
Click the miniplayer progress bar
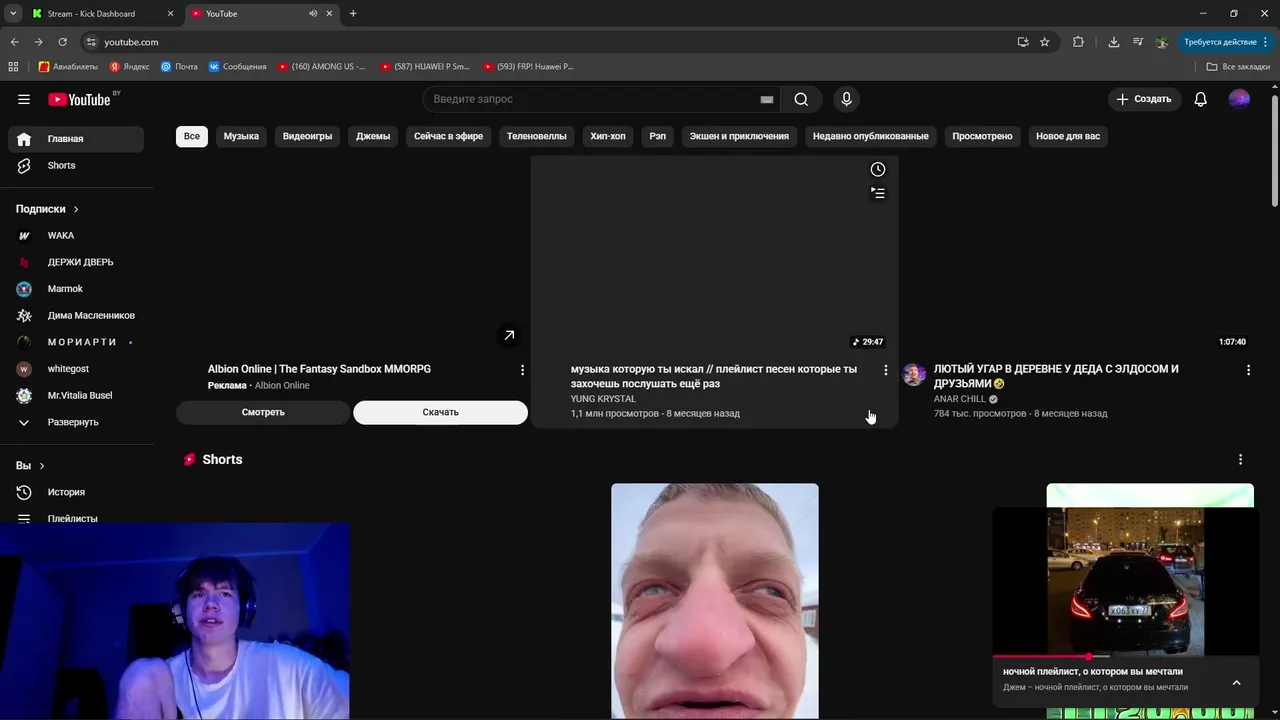click(x=1125, y=656)
